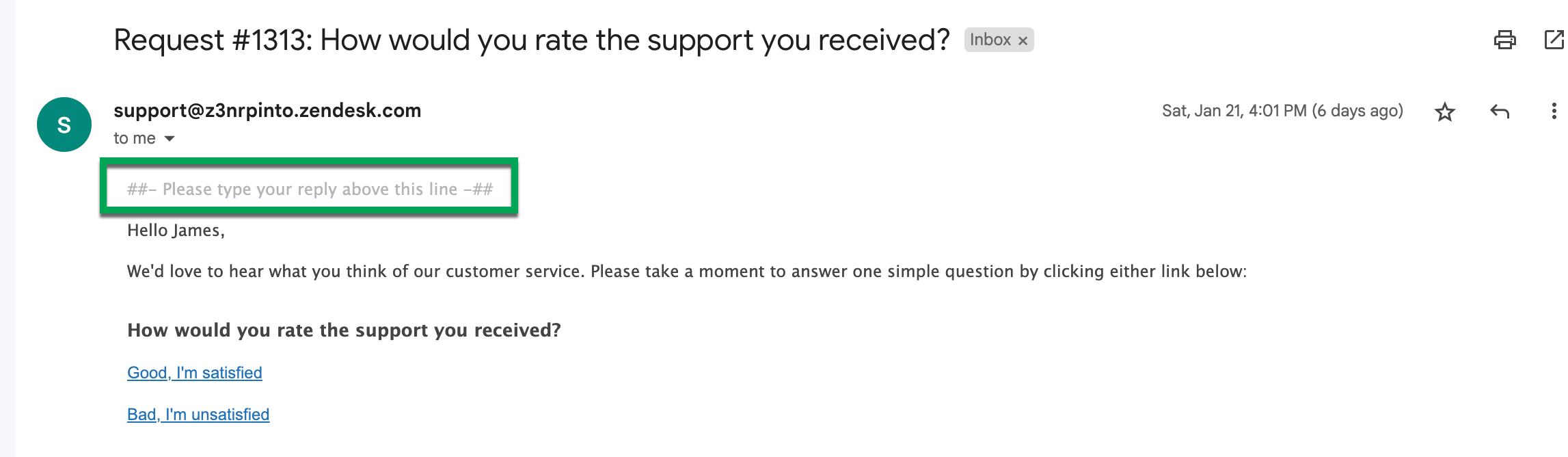Expand recipient details arrow beside 'to me'
Viewport: 1568px width, 457px height.
pos(170,139)
